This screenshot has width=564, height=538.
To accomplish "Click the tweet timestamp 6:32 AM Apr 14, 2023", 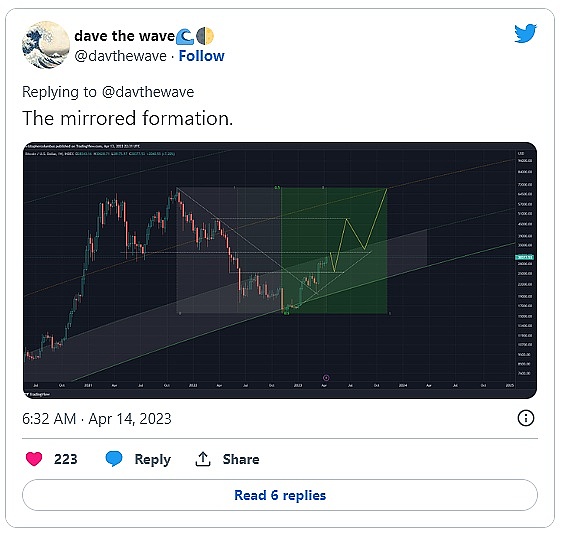I will point(97,419).
